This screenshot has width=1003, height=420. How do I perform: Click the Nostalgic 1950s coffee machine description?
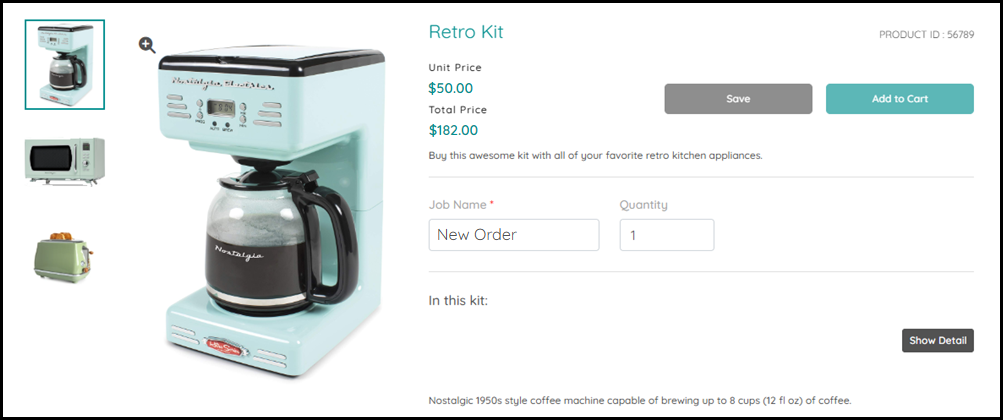640,401
